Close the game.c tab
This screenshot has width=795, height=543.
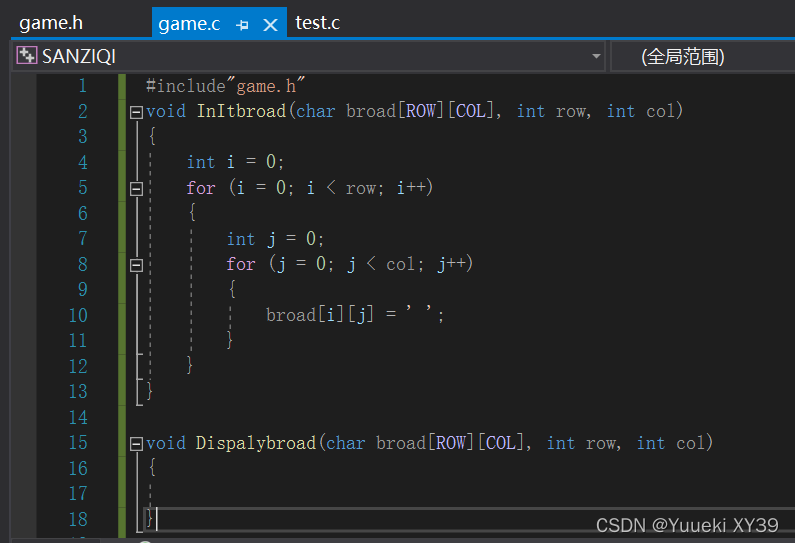click(x=270, y=24)
